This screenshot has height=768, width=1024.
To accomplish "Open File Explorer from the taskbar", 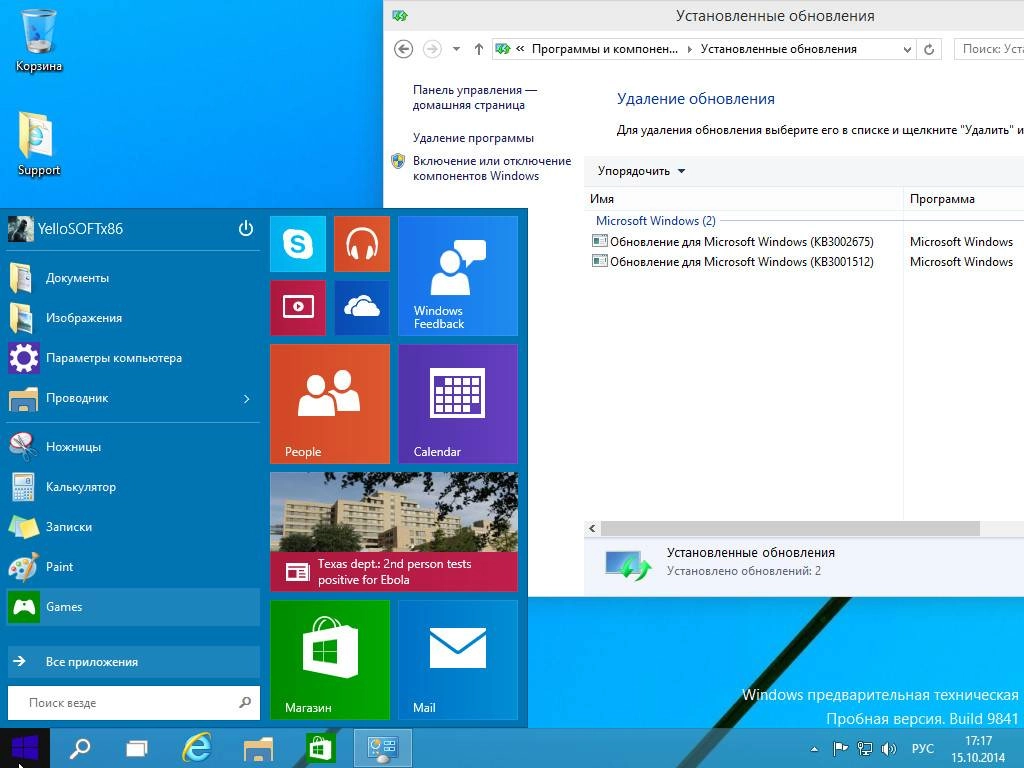I will pyautogui.click(x=258, y=748).
